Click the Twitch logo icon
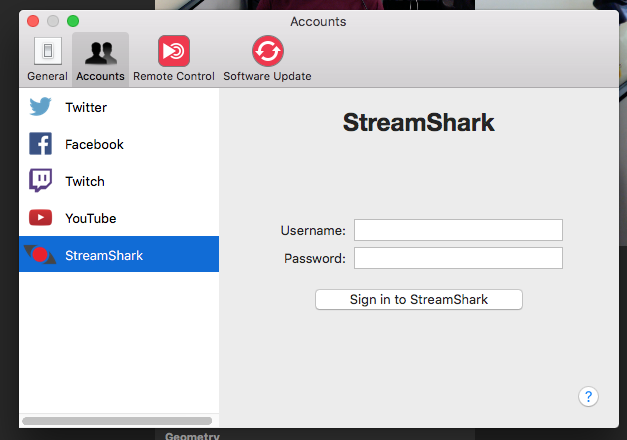Viewport: 627px width, 440px height. pyautogui.click(x=40, y=180)
